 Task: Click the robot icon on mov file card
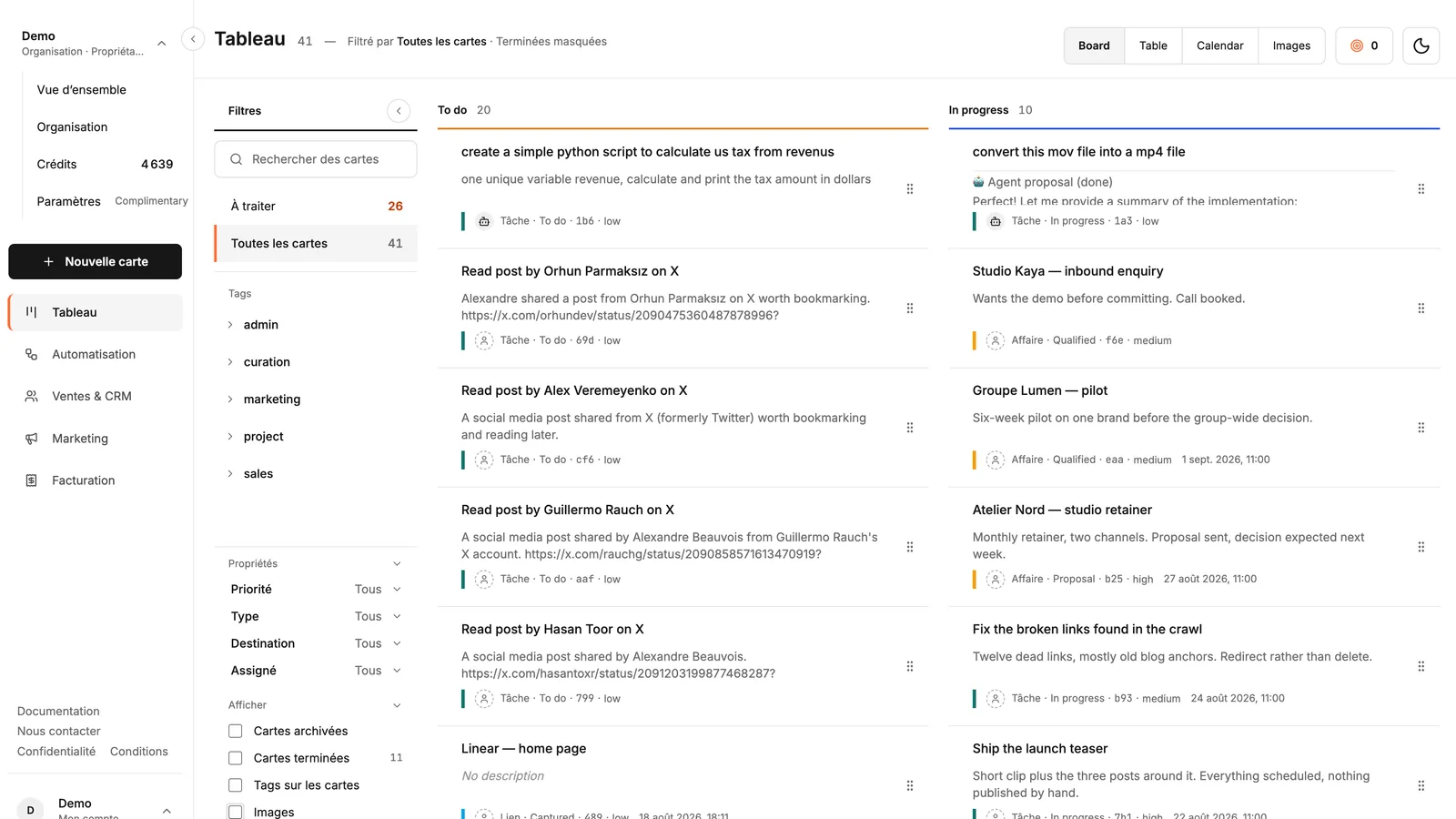click(996, 221)
